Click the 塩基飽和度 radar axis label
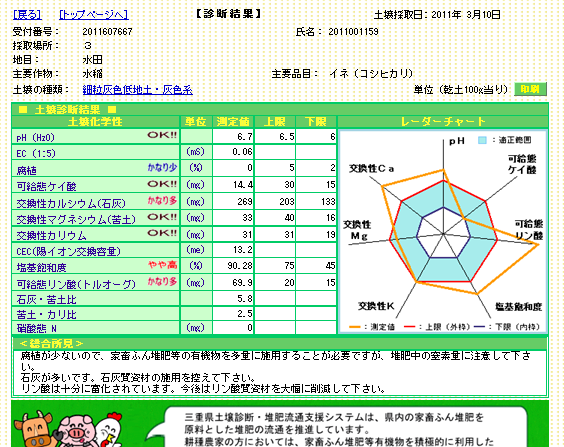 pos(518,306)
